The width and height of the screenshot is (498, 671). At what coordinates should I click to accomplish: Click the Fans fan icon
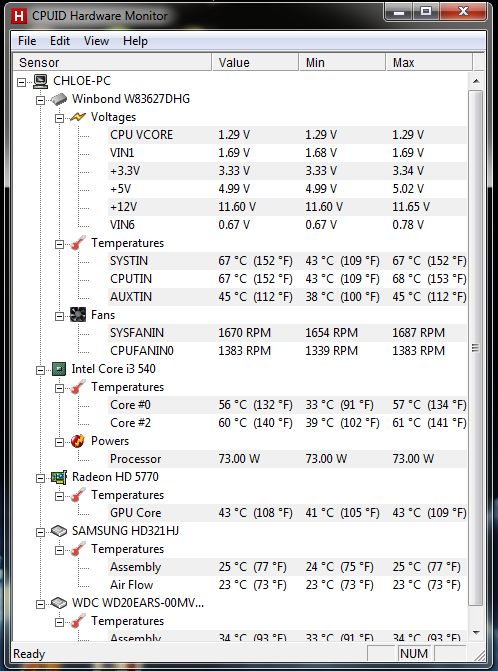[78, 315]
